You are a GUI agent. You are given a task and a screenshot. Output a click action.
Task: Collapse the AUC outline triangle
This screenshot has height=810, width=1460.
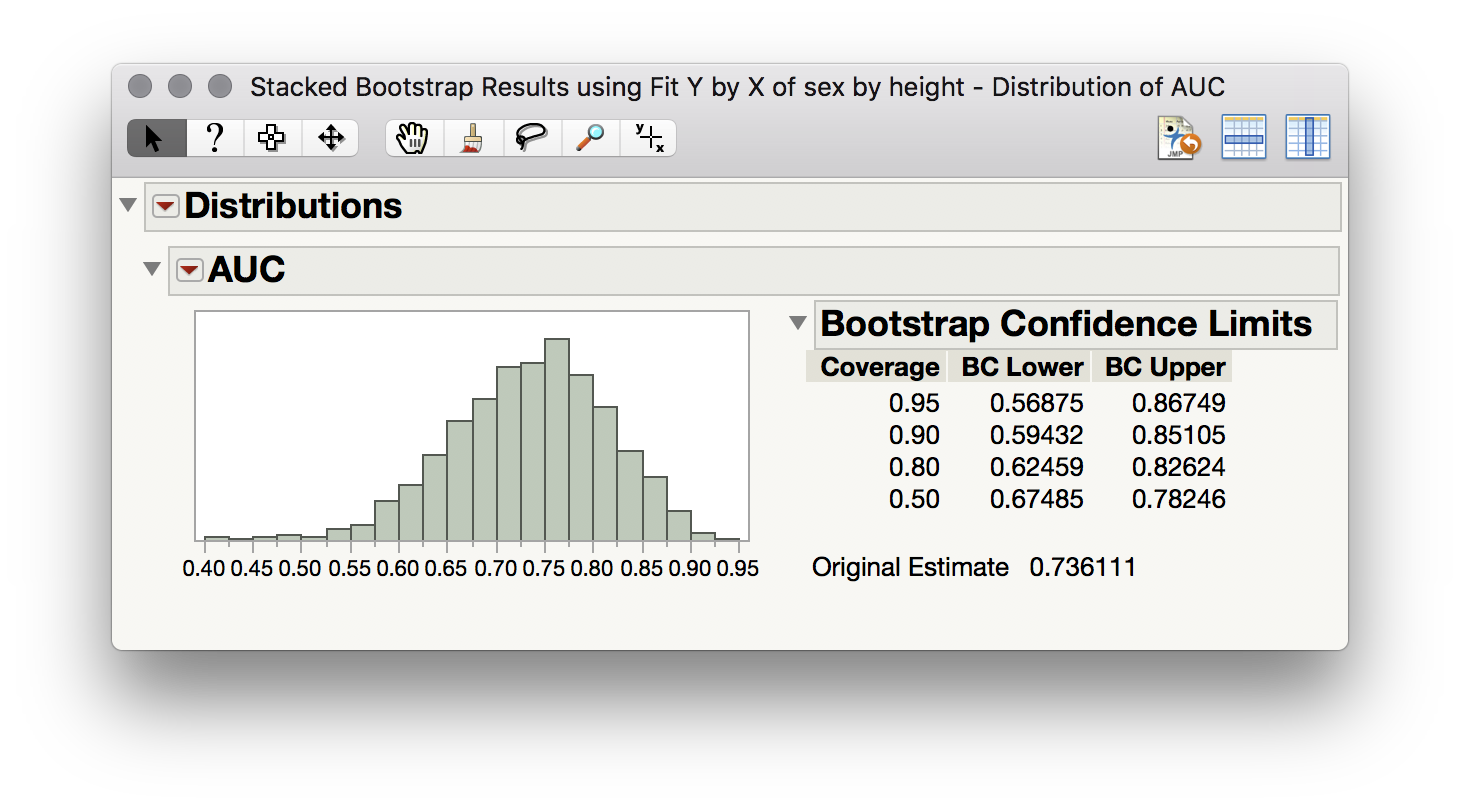click(151, 268)
